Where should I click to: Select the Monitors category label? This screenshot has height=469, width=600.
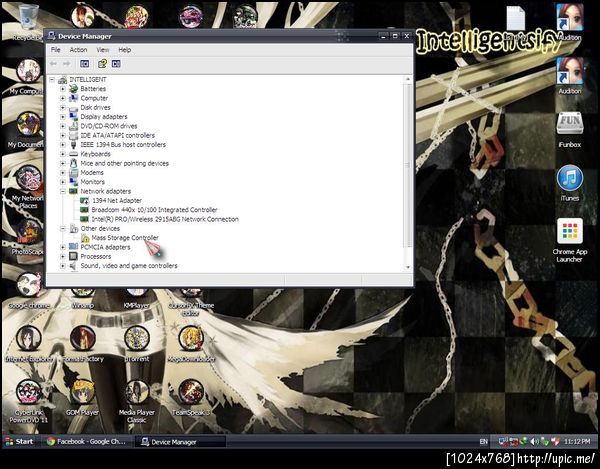(92, 182)
